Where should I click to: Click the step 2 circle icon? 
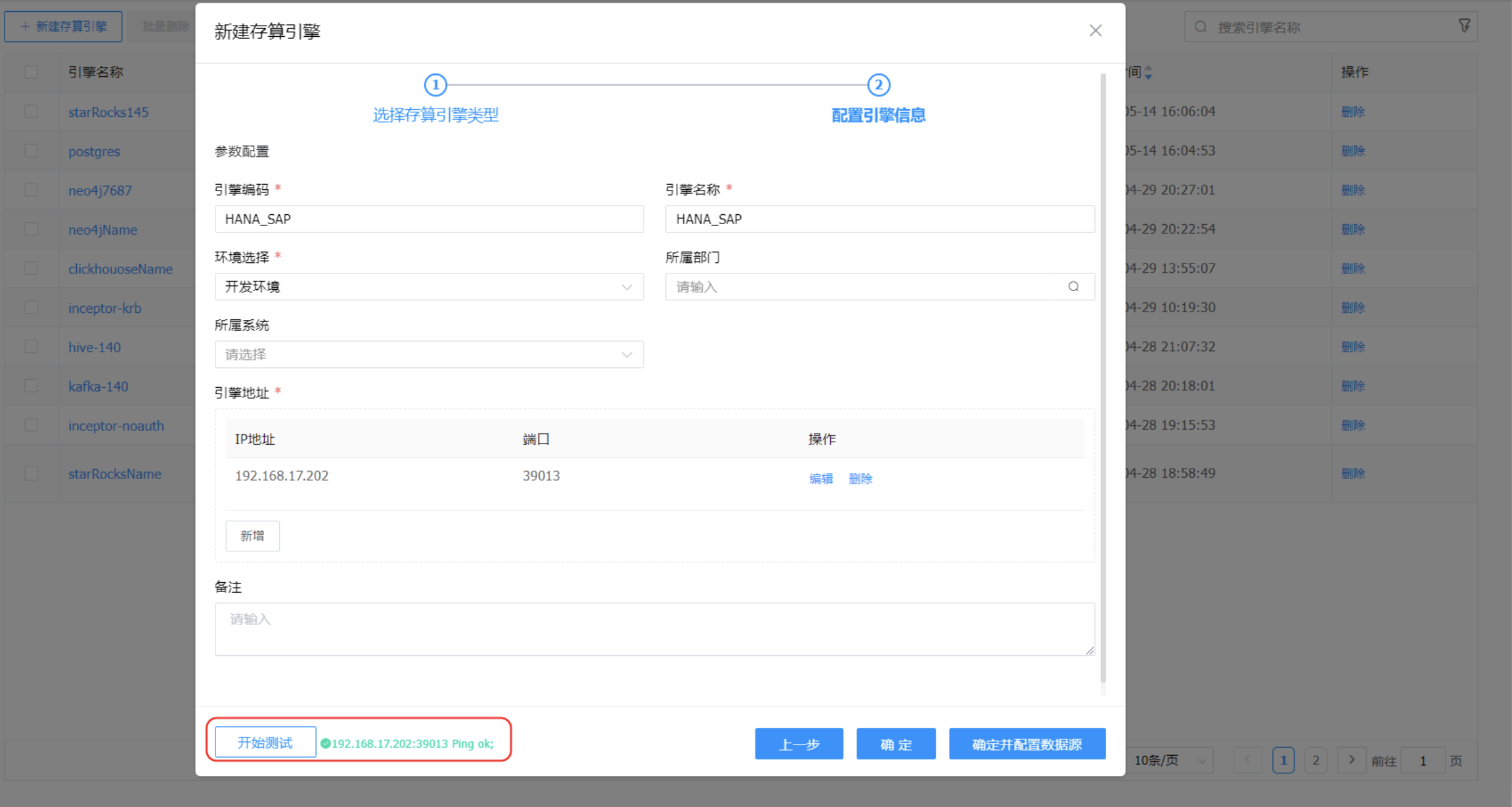tap(878, 85)
